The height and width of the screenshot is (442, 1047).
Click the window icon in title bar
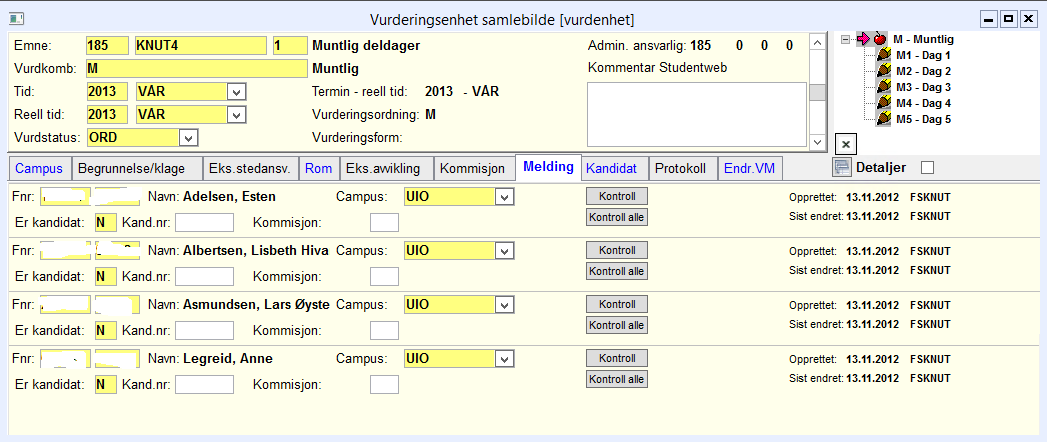click(17, 19)
